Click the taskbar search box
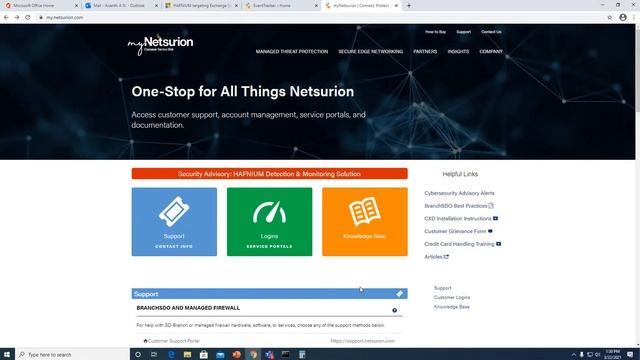Screen dimensions: 640x360 tap(72, 354)
